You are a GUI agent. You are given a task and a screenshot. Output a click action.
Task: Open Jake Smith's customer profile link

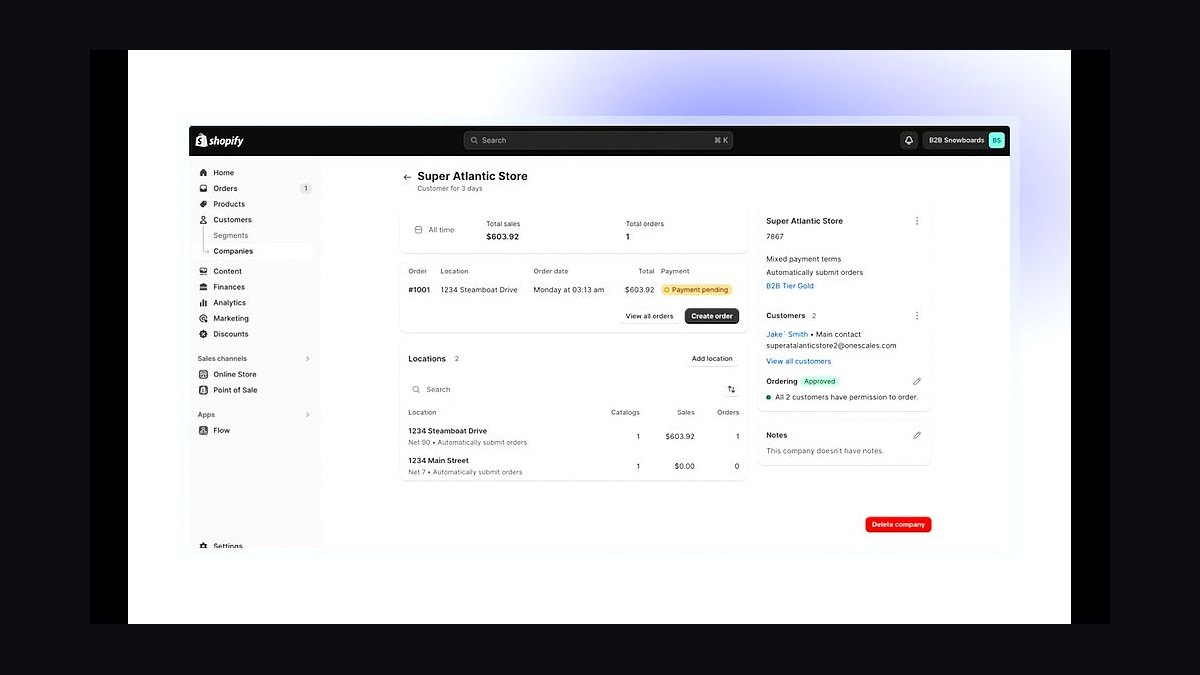point(787,334)
